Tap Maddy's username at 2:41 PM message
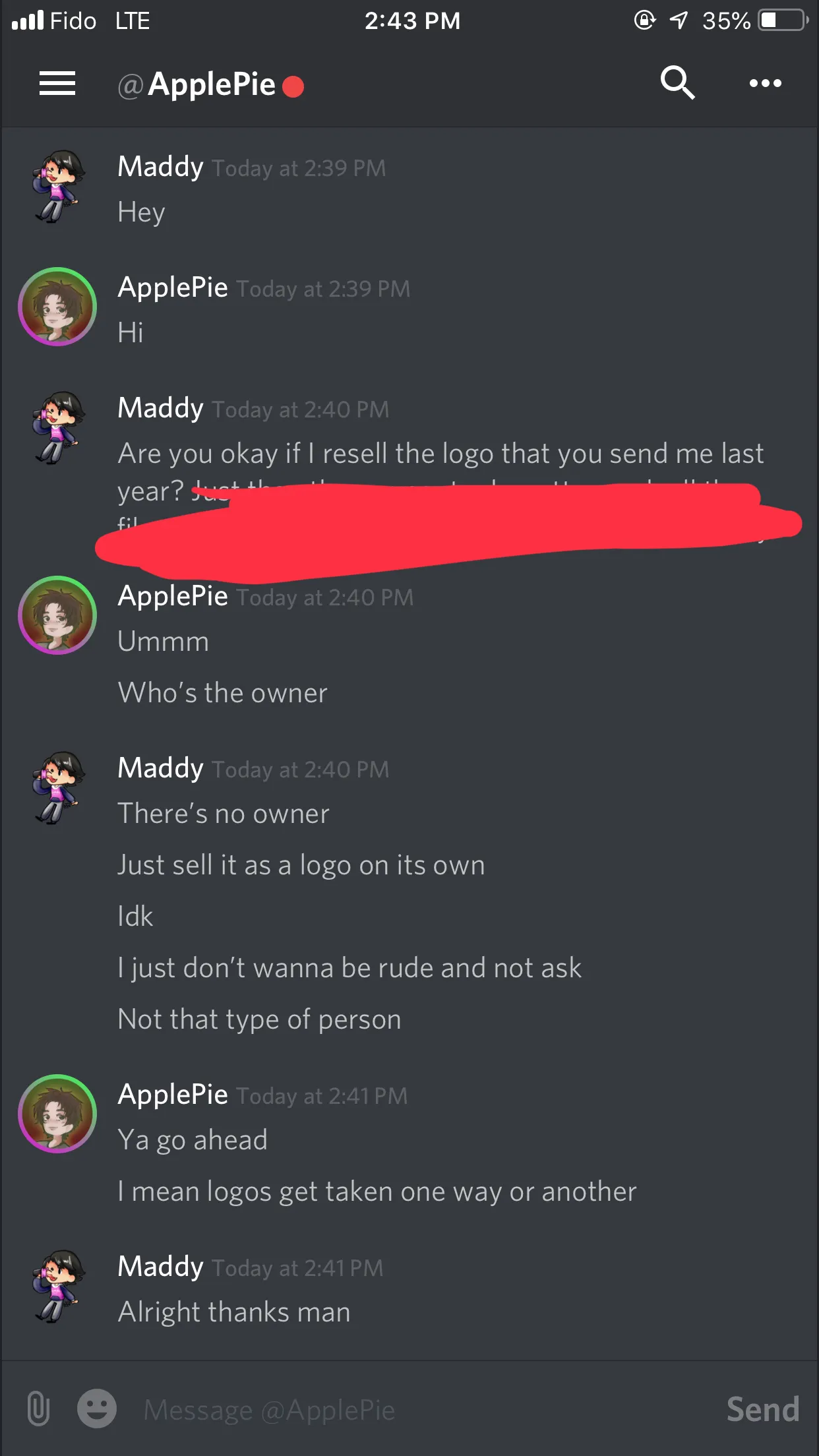 click(x=160, y=1267)
